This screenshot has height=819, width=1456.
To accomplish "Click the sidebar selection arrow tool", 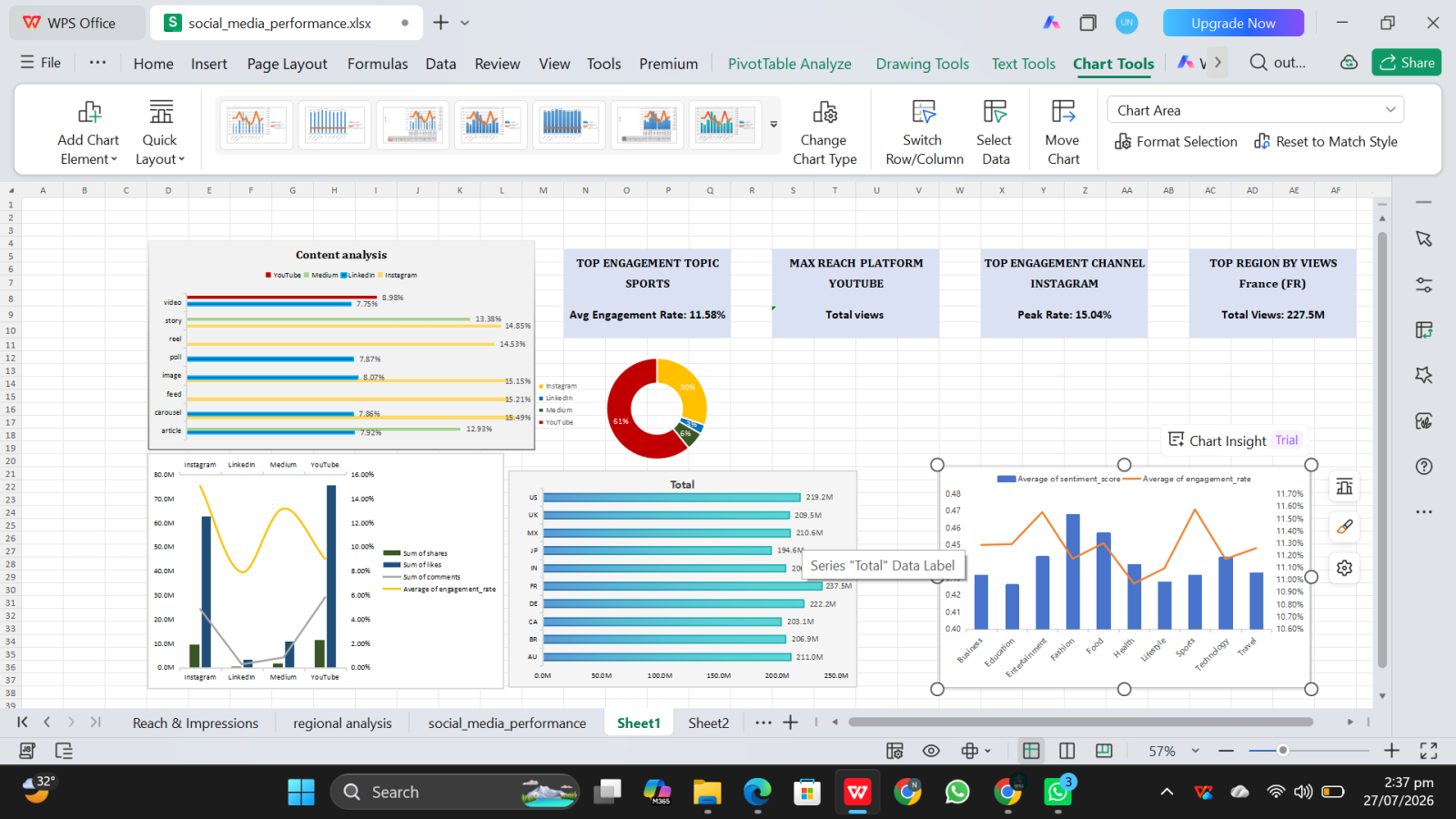I will point(1424,238).
